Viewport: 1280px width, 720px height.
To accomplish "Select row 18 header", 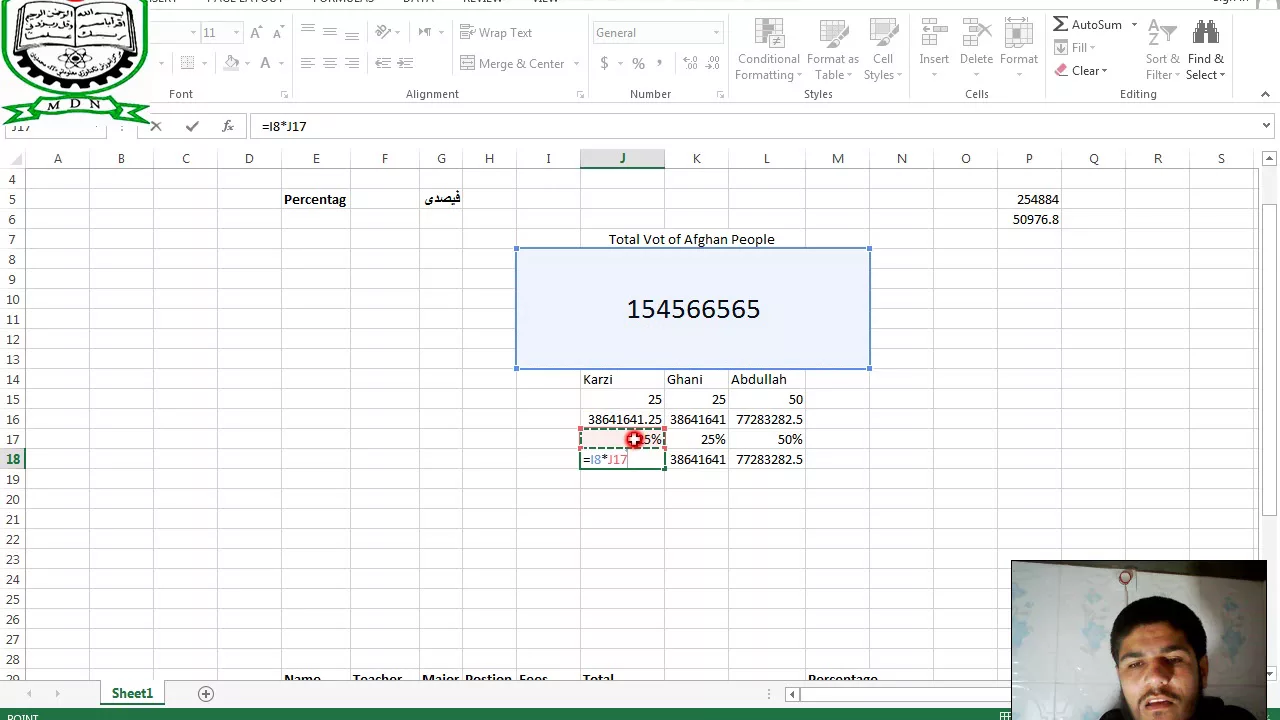I will pyautogui.click(x=13, y=459).
